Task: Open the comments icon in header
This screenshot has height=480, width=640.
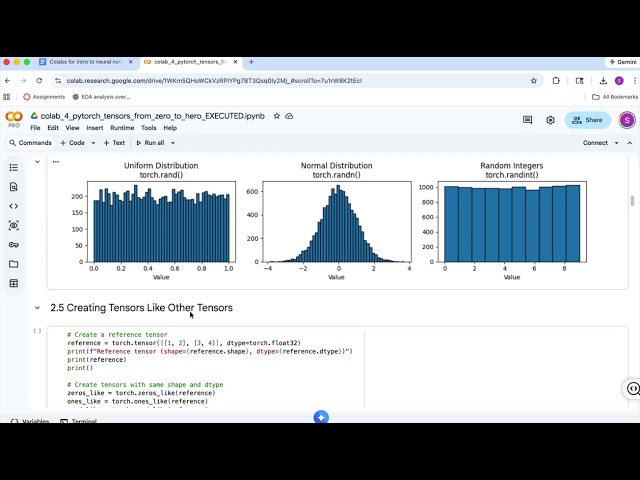Action: tap(527, 120)
